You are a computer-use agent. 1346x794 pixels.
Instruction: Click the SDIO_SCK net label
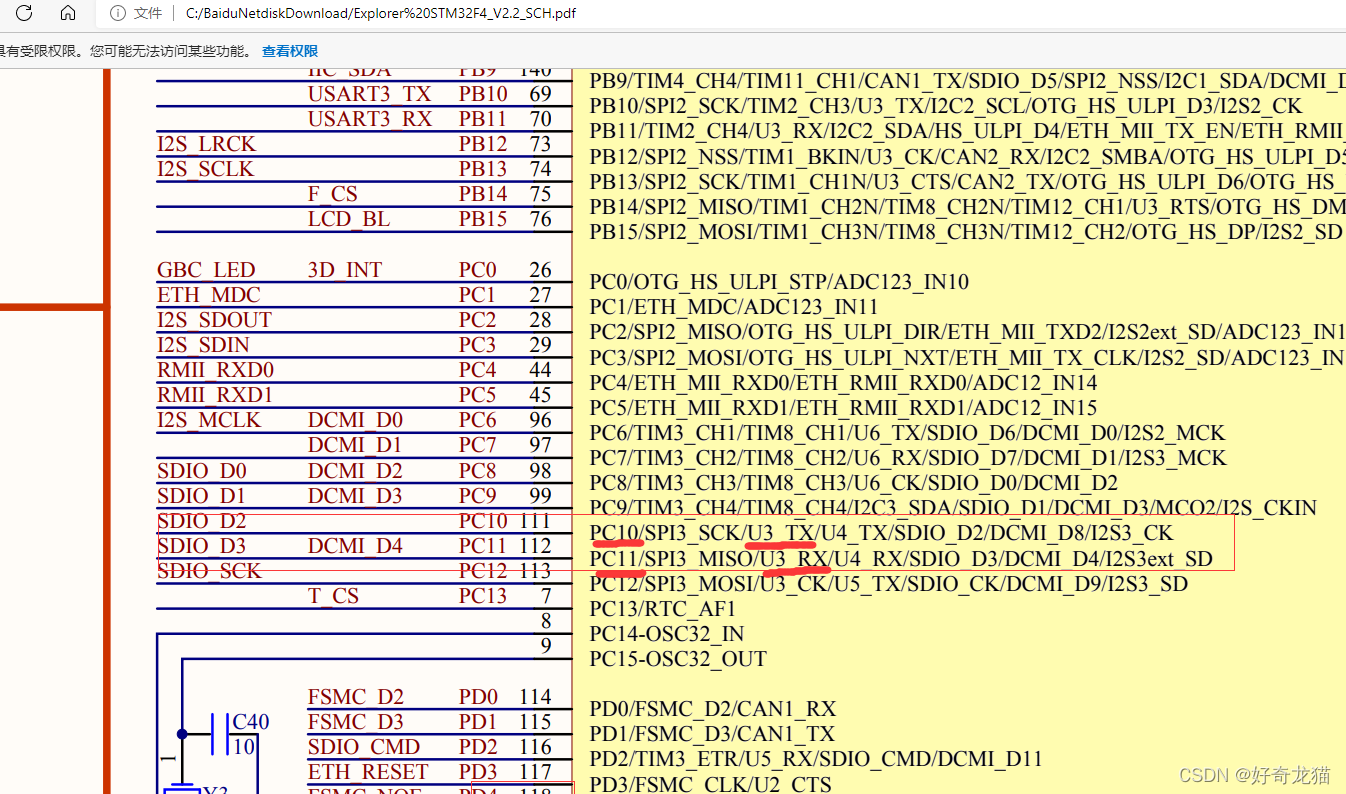(209, 571)
